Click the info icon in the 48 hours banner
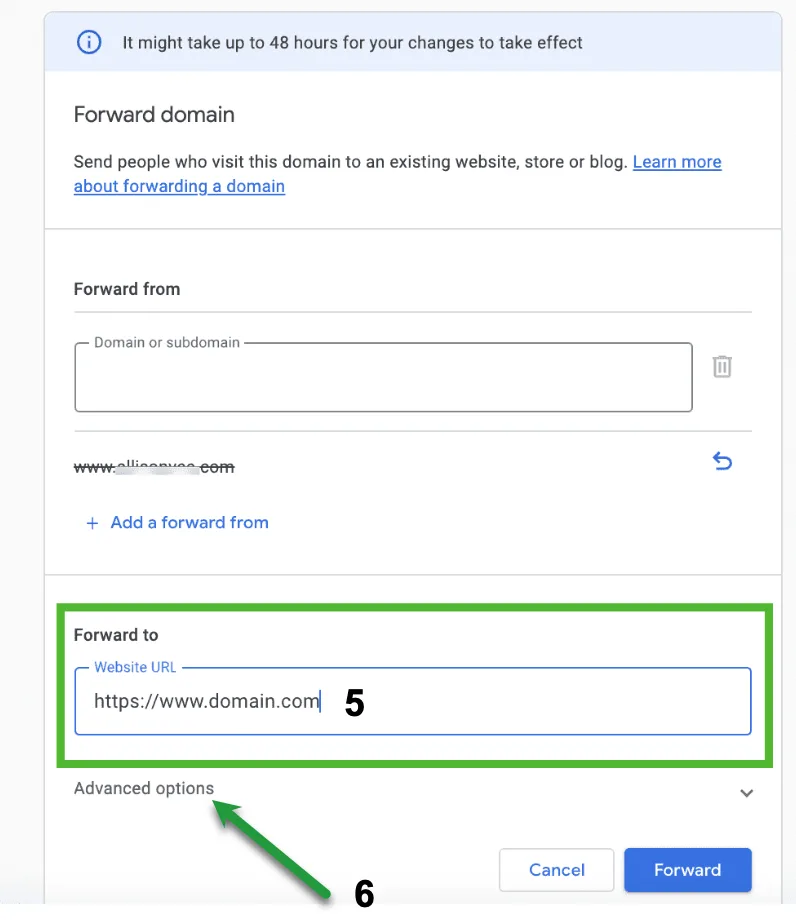This screenshot has width=796, height=922. [89, 42]
